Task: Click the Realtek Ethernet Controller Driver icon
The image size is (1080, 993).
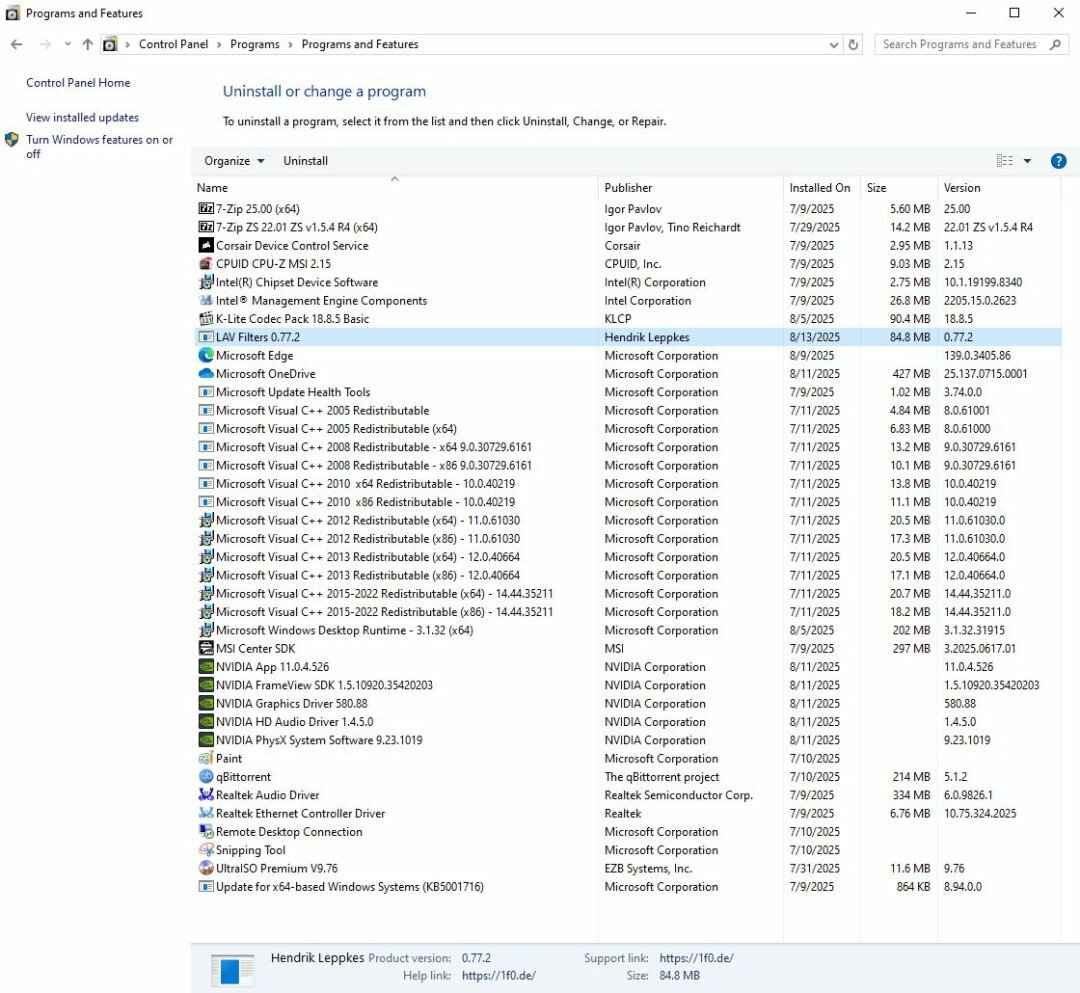Action: pos(205,813)
